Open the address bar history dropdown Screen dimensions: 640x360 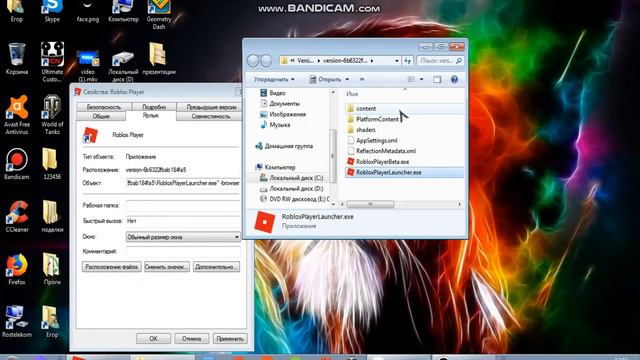pyautogui.click(x=396, y=61)
